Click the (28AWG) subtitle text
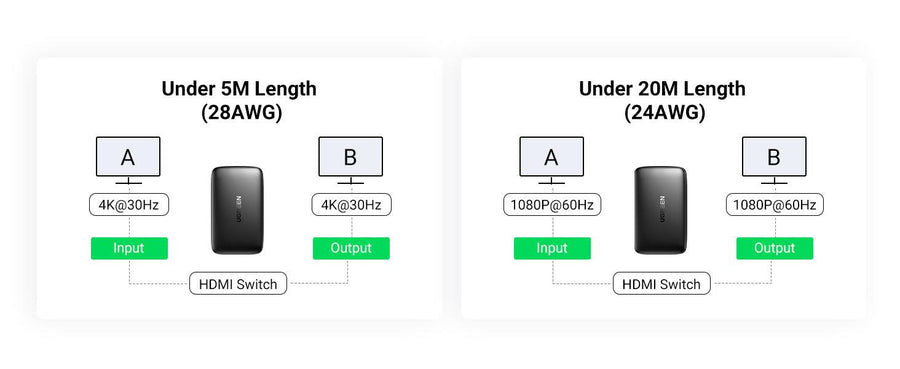900x369 pixels. (242, 112)
